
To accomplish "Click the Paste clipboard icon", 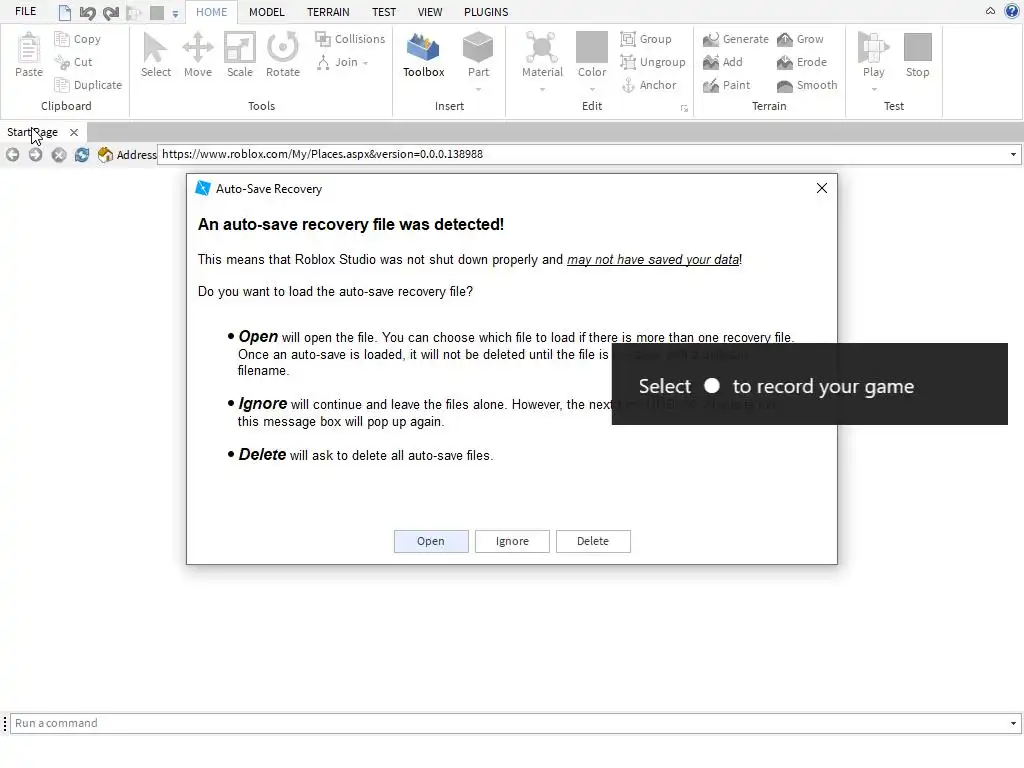I will coord(29,47).
